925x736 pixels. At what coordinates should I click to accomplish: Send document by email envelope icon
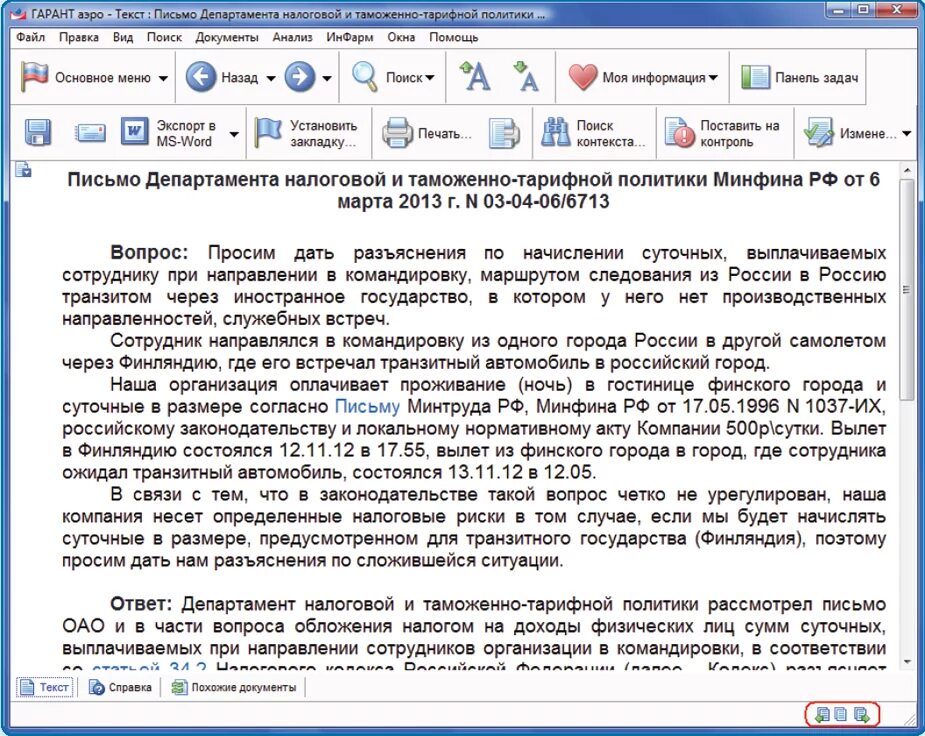[x=90, y=133]
